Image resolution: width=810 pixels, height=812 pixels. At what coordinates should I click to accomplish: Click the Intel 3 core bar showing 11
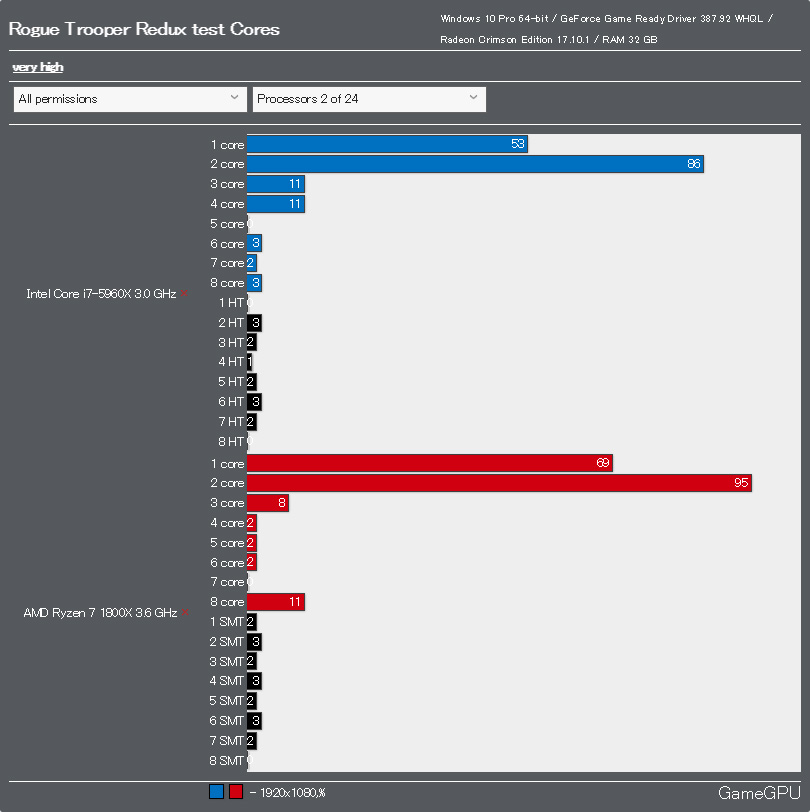coord(275,184)
